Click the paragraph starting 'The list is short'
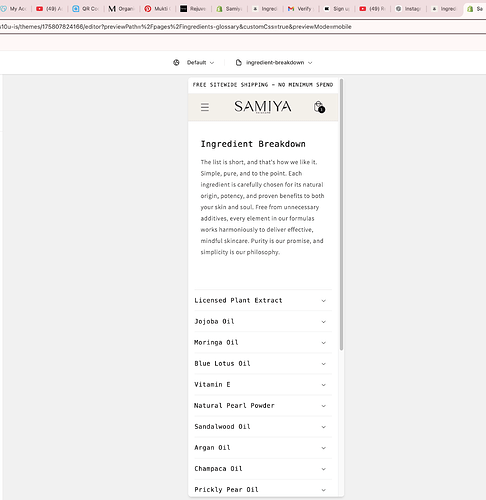Screen dimensions: 486x500 262,207
